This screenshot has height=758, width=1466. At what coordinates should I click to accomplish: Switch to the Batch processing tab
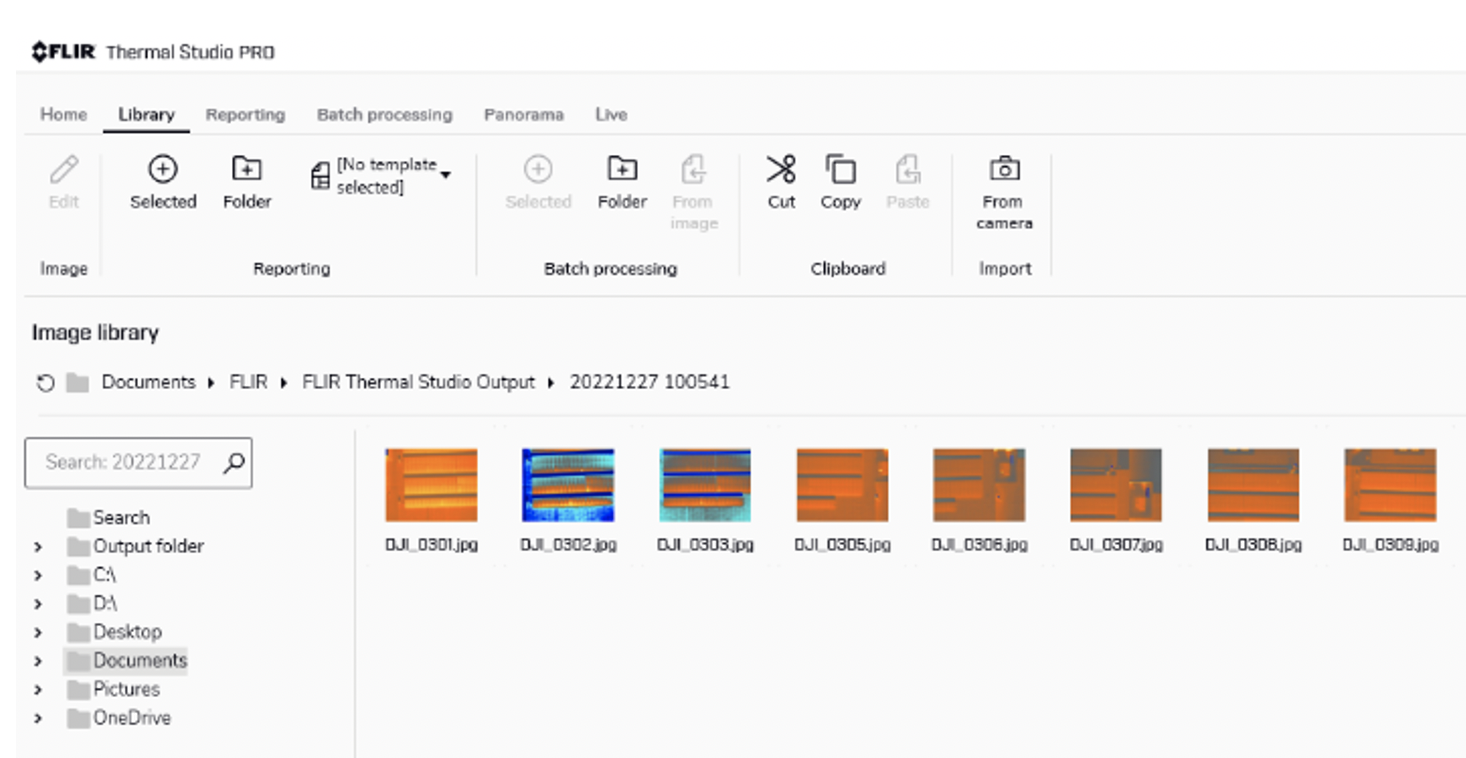click(x=384, y=115)
